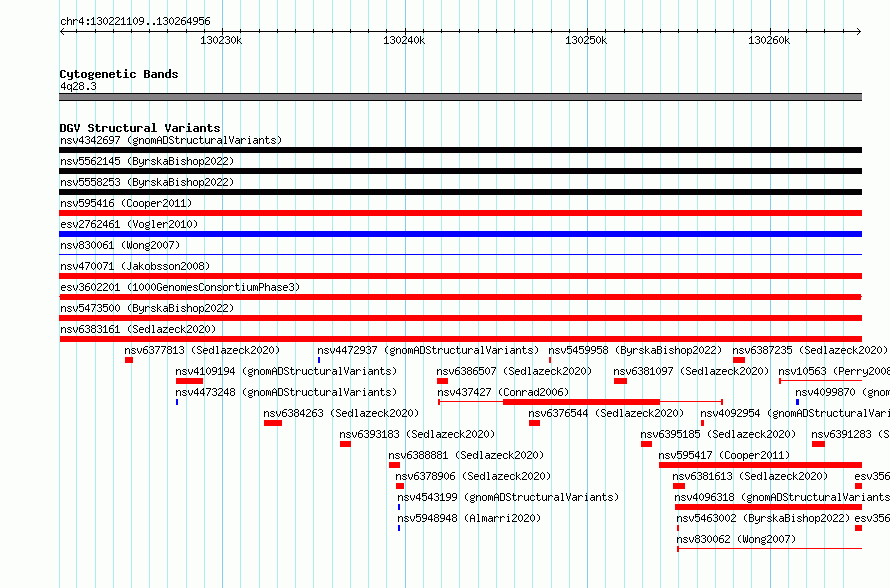The height and width of the screenshot is (588, 890).
Task: Open nsv6387235 Sedlazeck2020 label
Action: coord(810,350)
